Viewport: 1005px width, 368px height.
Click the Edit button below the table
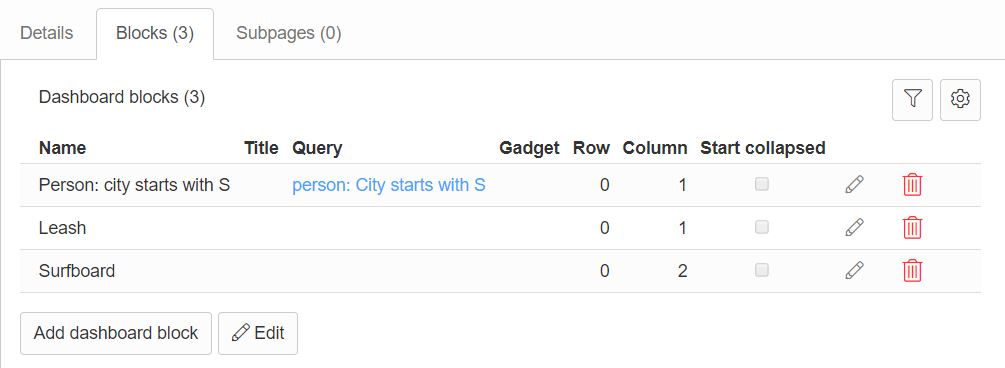point(258,333)
